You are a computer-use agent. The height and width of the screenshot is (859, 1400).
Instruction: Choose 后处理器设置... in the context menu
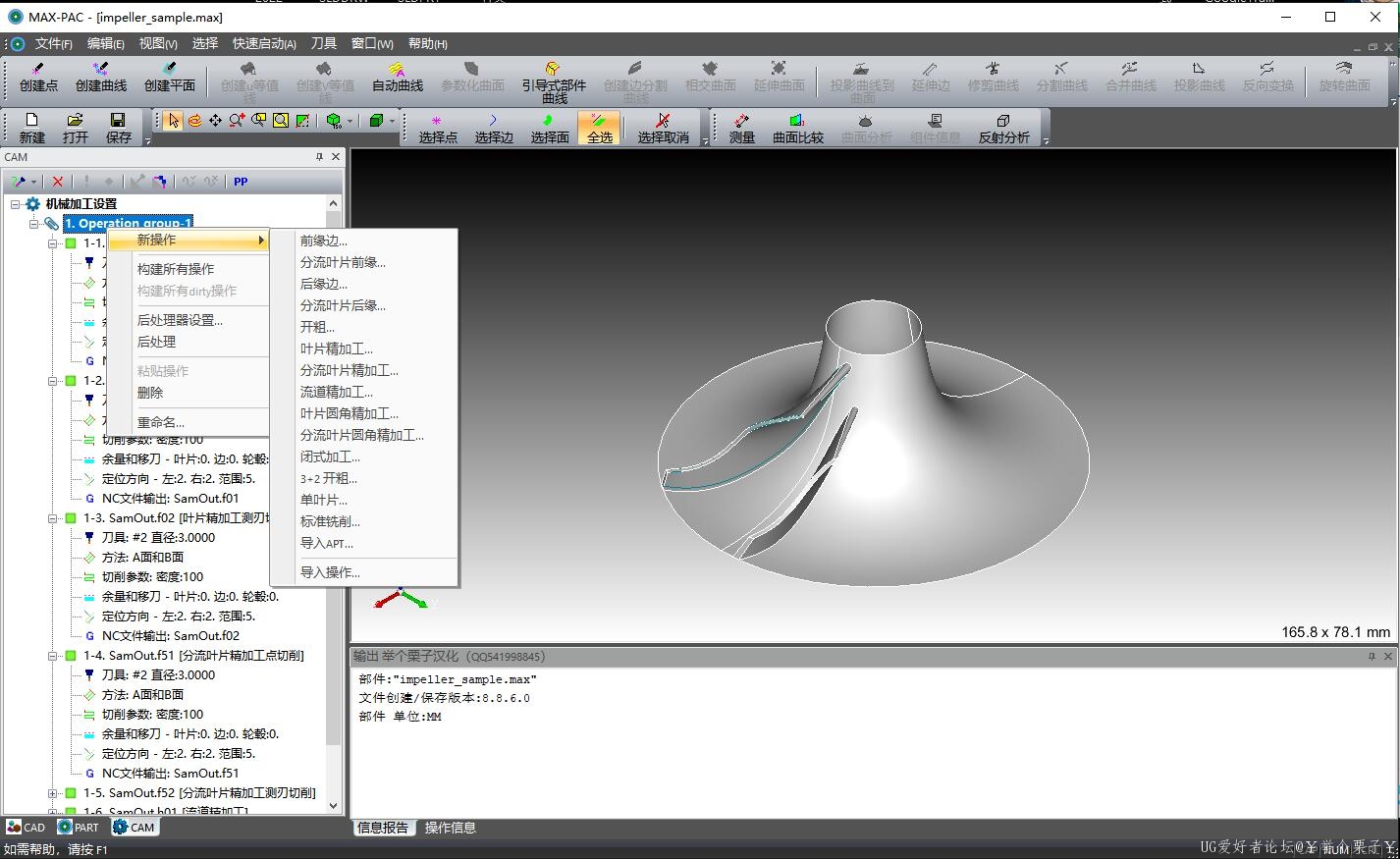[x=180, y=320]
